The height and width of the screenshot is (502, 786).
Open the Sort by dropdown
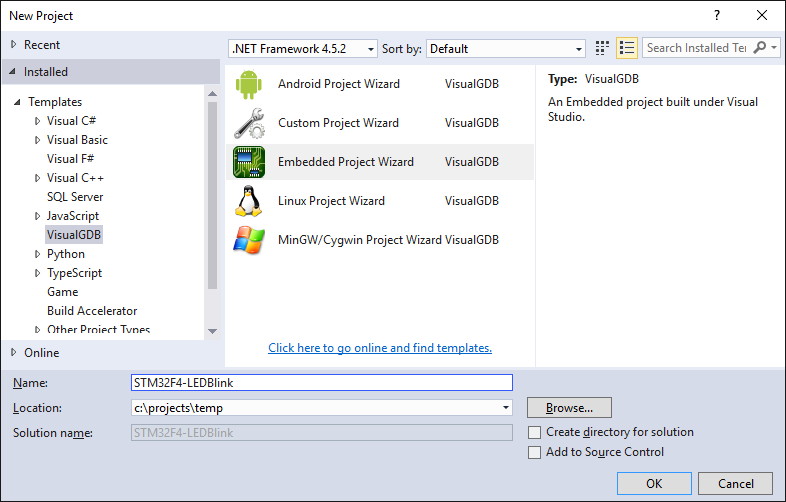pos(505,48)
